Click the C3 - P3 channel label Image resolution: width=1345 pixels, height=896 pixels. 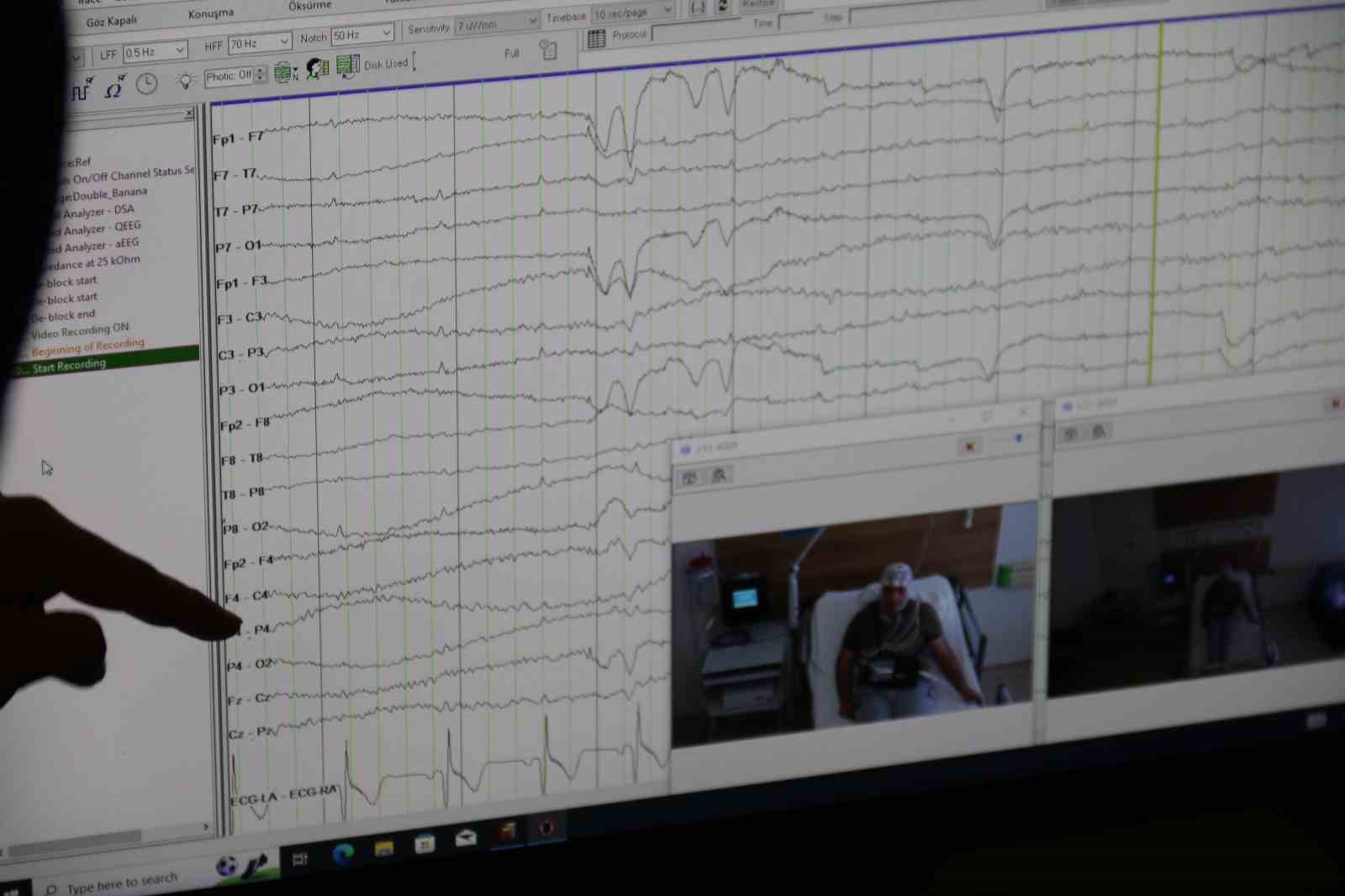(242, 354)
